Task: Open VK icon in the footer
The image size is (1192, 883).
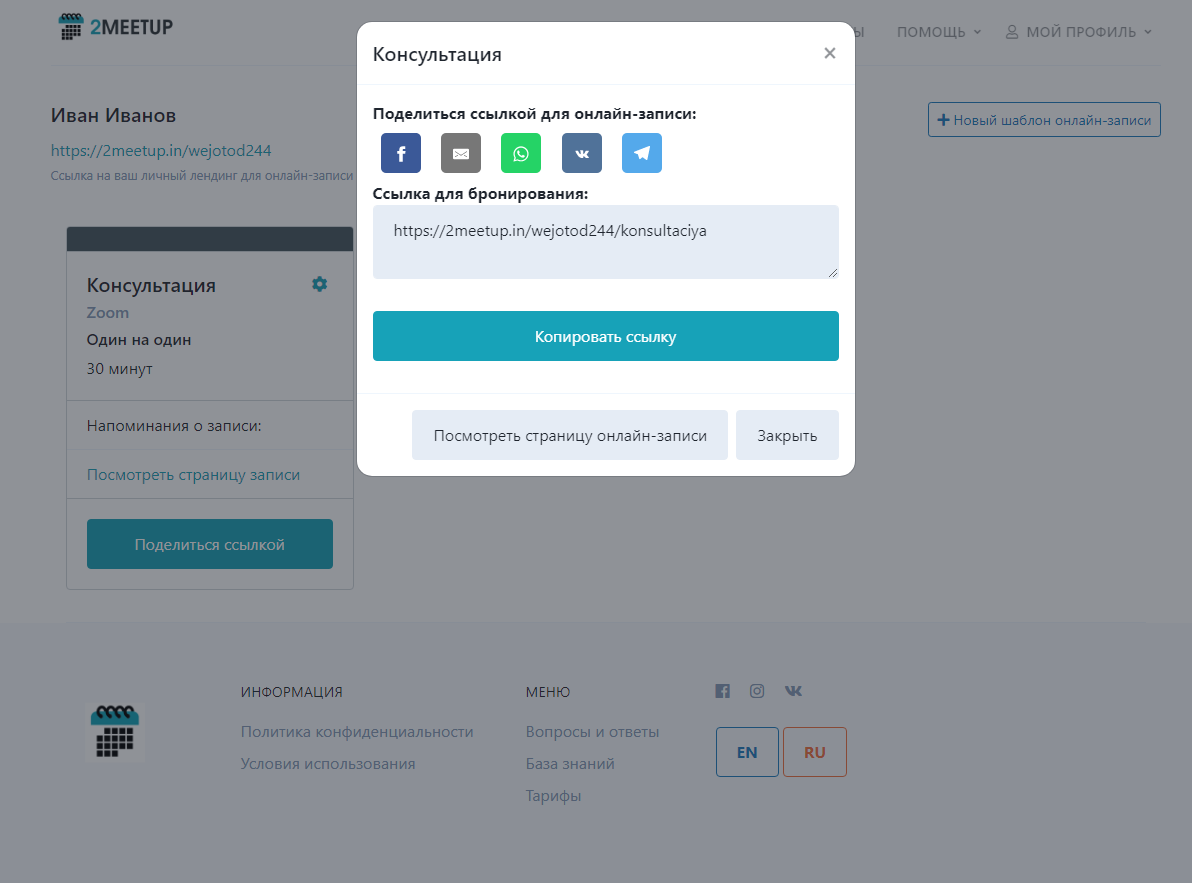Action: pos(793,691)
